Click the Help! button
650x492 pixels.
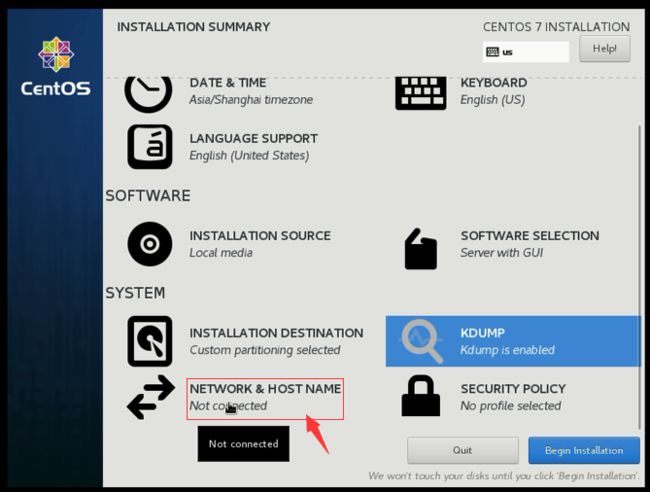coord(605,48)
